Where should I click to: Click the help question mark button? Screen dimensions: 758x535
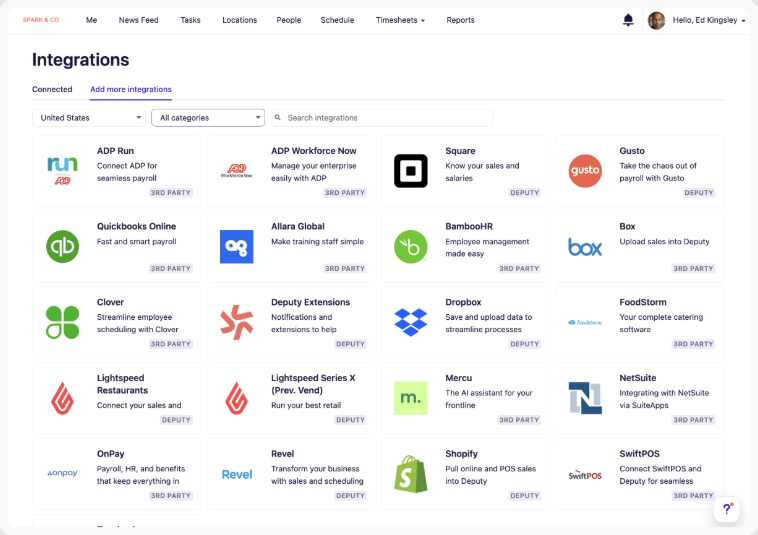[727, 509]
